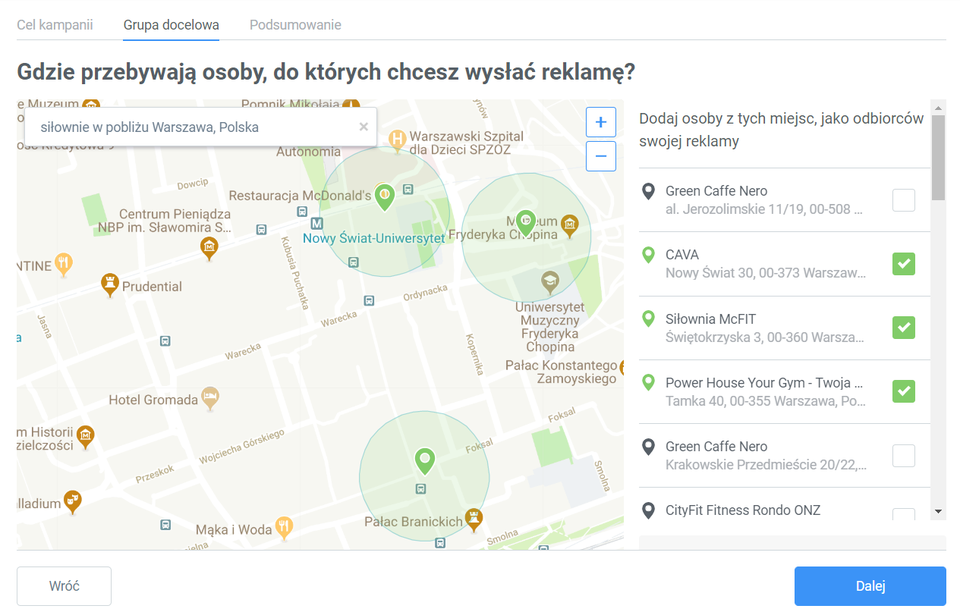The height and width of the screenshot is (612, 960).
Task: Go to the Podsumowanie tab
Action: (x=295, y=25)
